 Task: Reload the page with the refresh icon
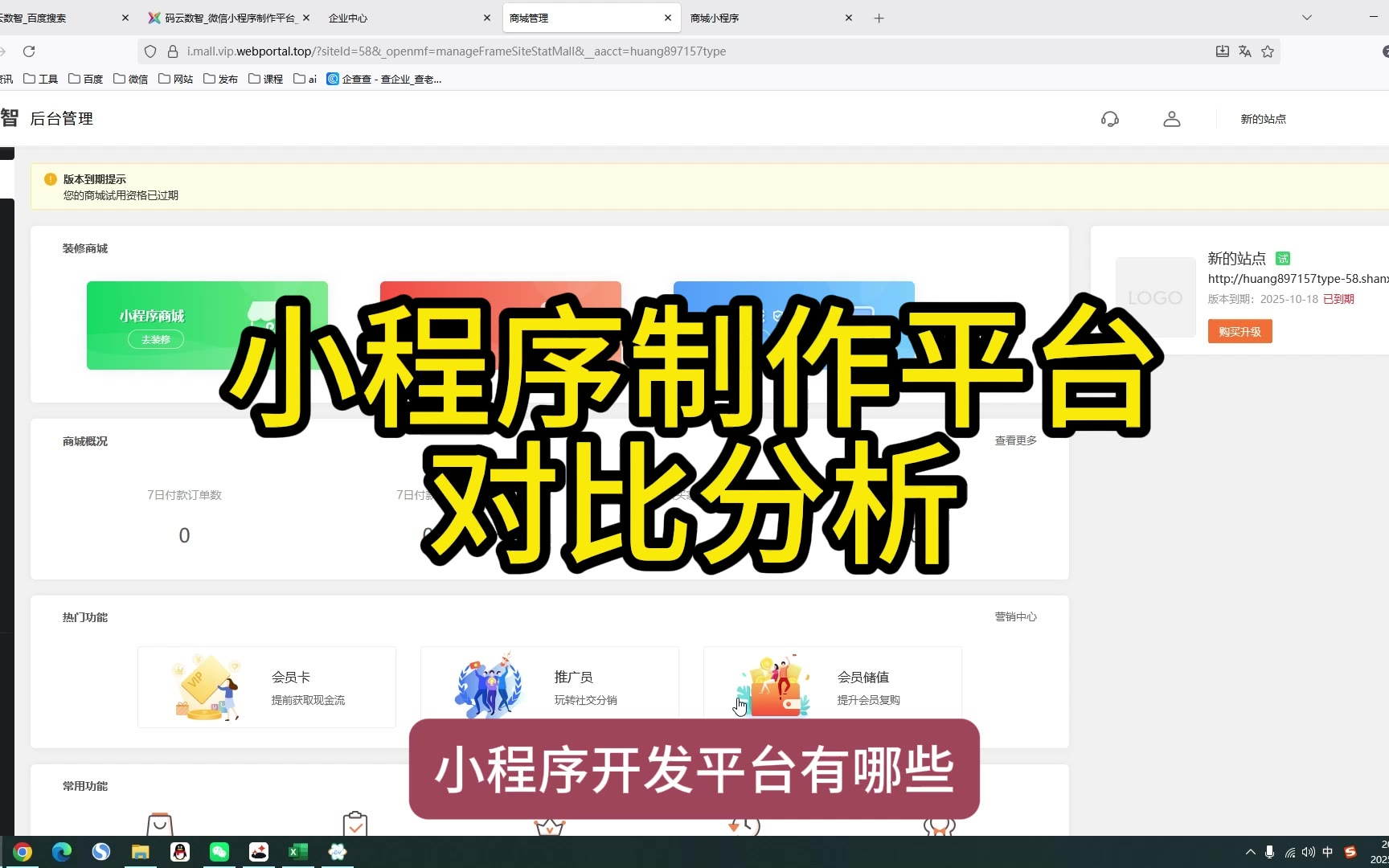click(29, 51)
